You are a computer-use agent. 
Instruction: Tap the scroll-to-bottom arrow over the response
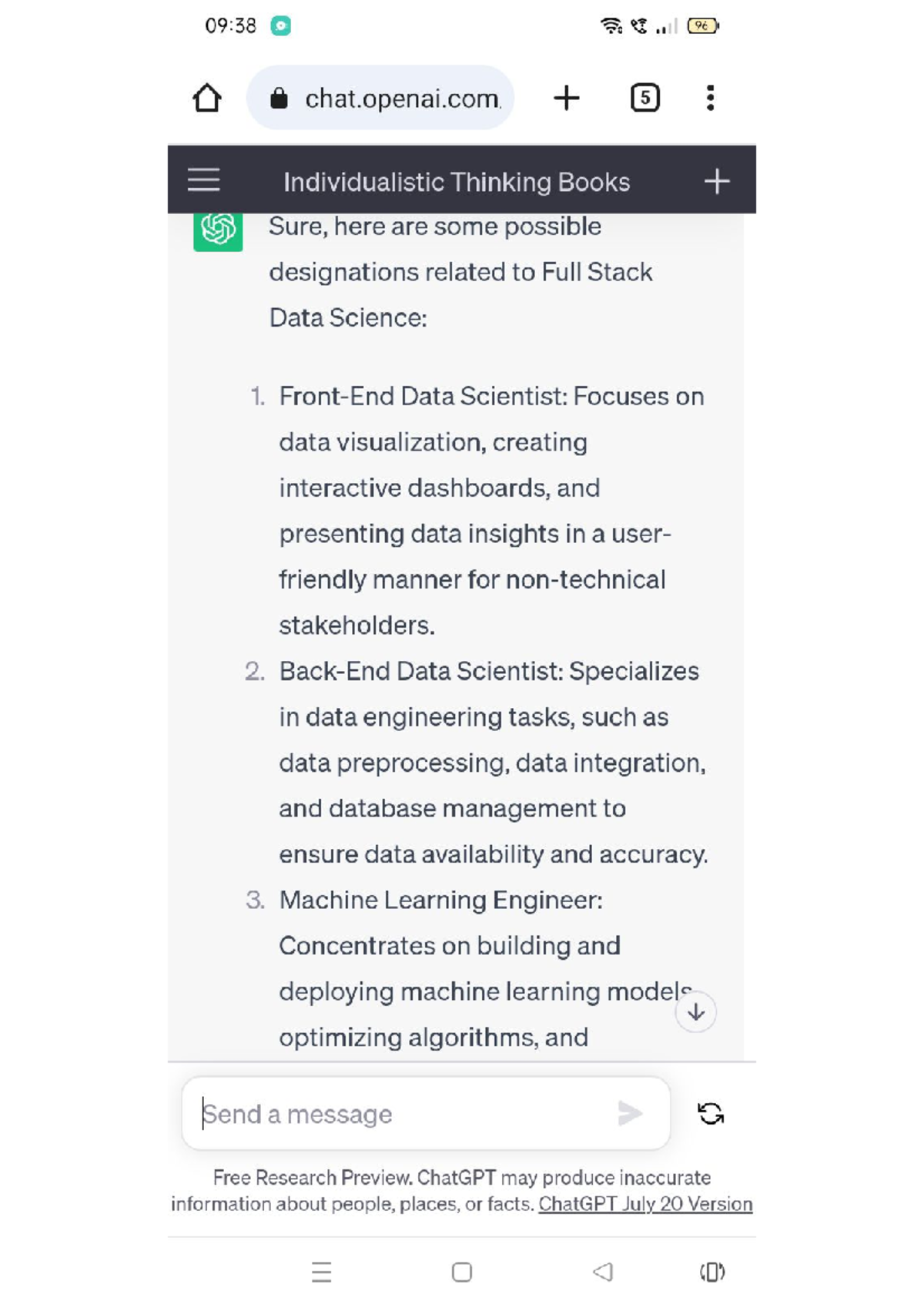tap(695, 1011)
